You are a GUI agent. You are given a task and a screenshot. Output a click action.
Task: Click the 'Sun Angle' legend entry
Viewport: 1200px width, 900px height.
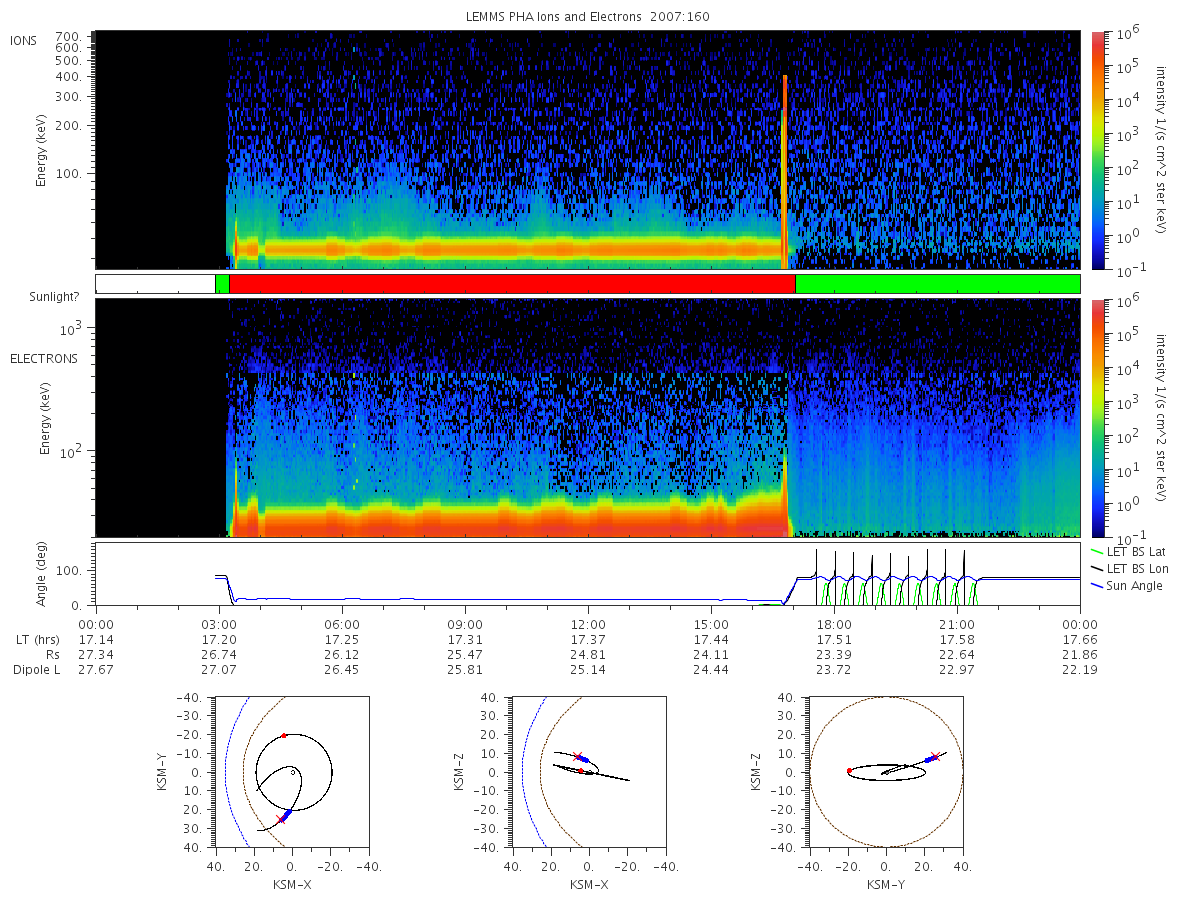pyautogui.click(x=1127, y=585)
